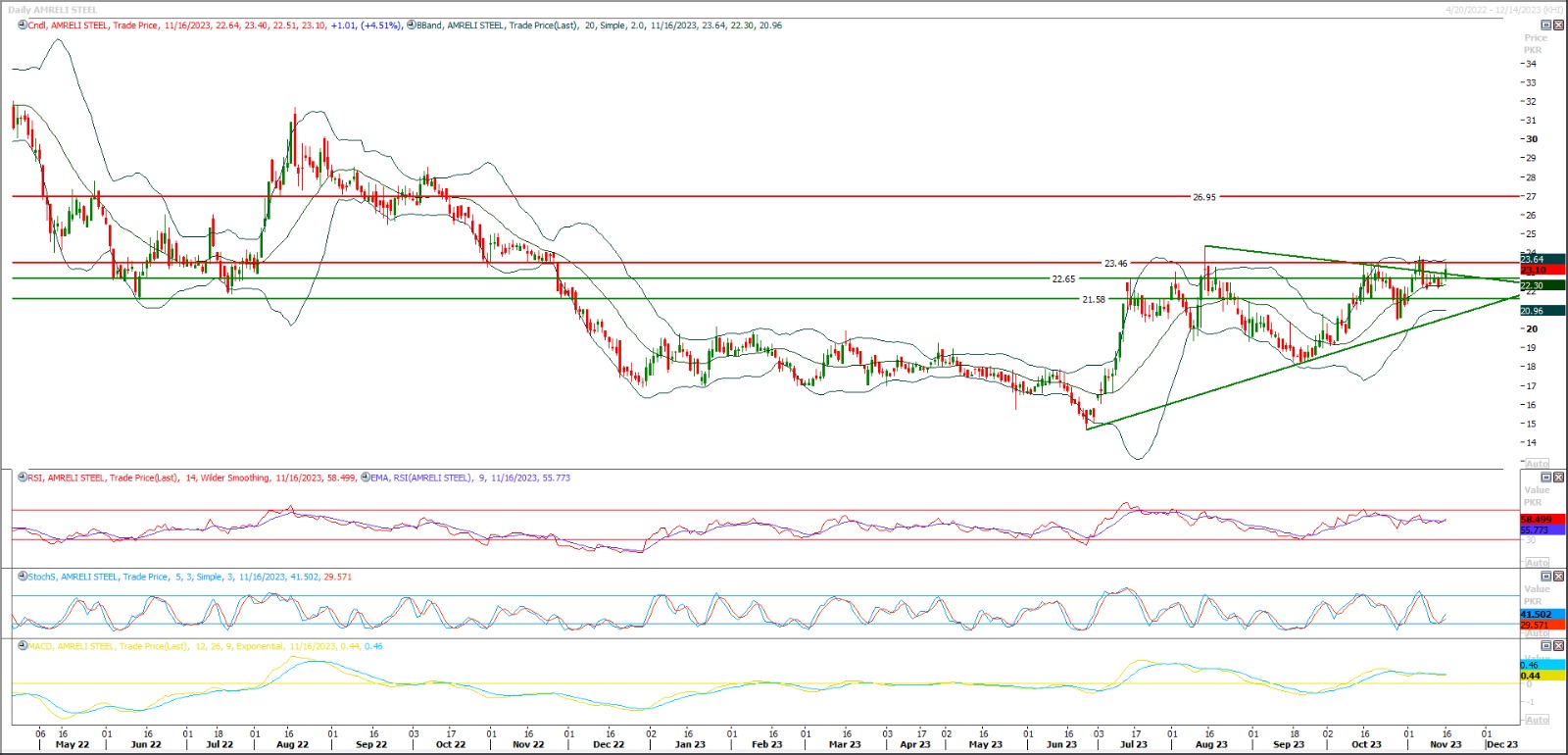
Task: Click the clock icon beside the StochS legend
Action: [23, 577]
